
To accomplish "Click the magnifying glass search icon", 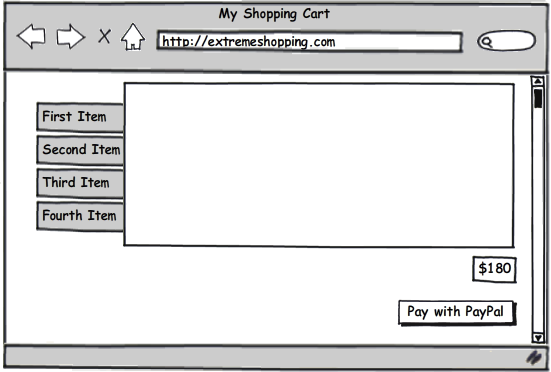I will 487,42.
